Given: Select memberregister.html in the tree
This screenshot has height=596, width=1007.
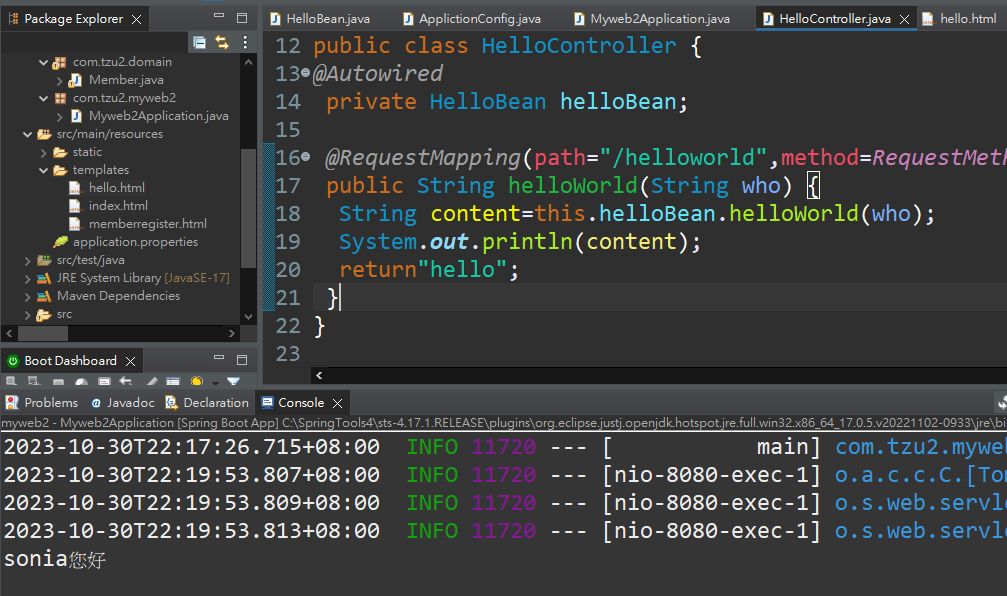Looking at the screenshot, I should coord(148,224).
